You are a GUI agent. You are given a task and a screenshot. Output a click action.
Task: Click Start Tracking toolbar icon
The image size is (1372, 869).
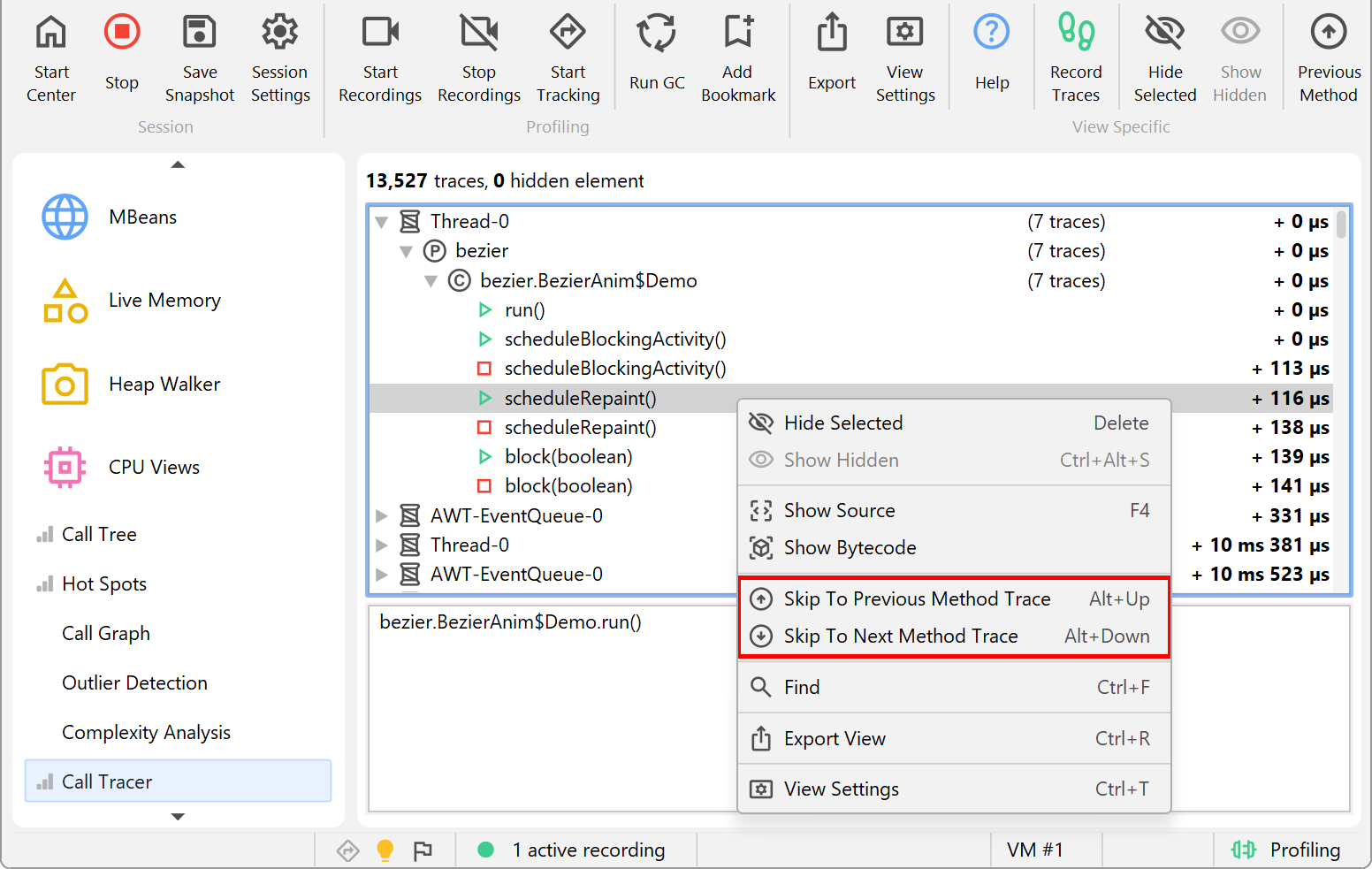(568, 34)
